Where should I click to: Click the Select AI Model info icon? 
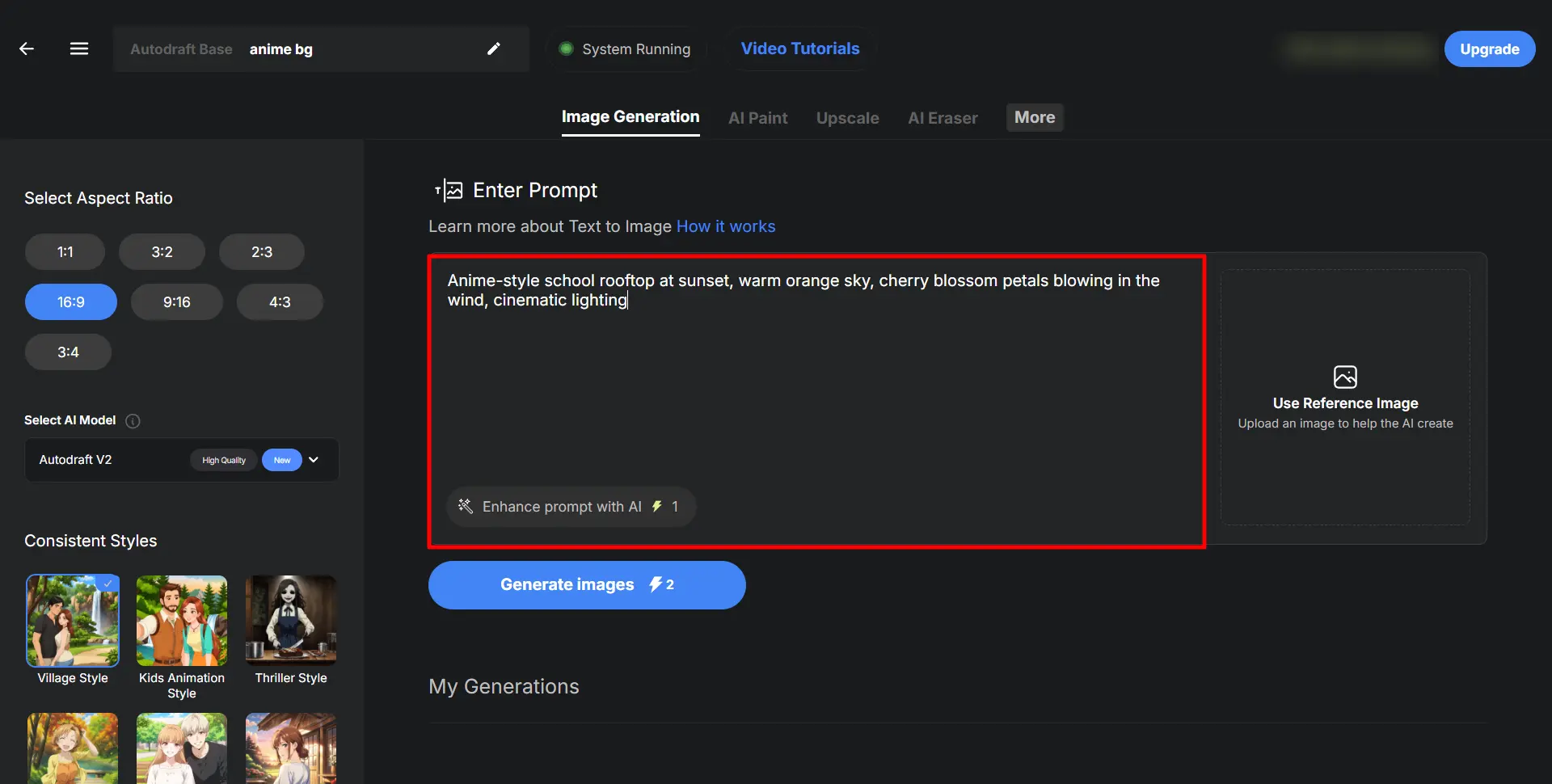[x=133, y=421]
